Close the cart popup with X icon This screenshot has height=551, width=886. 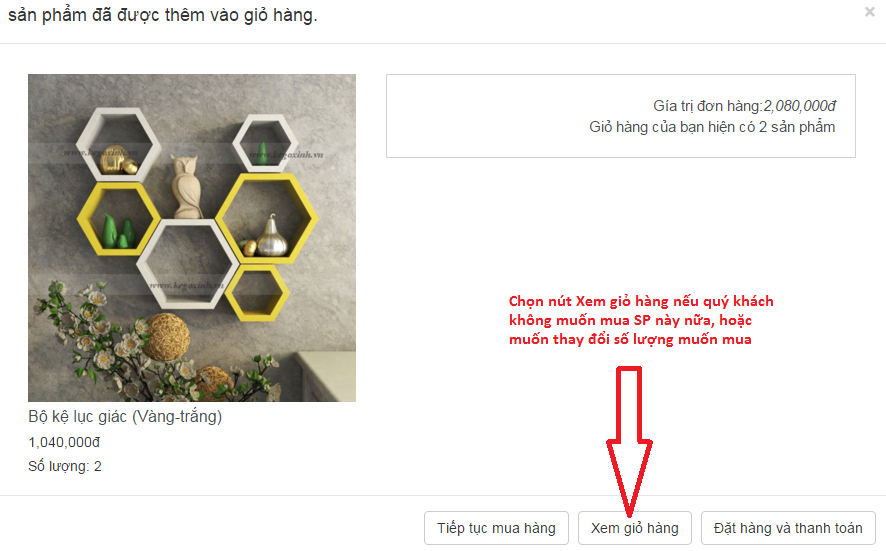[869, 12]
